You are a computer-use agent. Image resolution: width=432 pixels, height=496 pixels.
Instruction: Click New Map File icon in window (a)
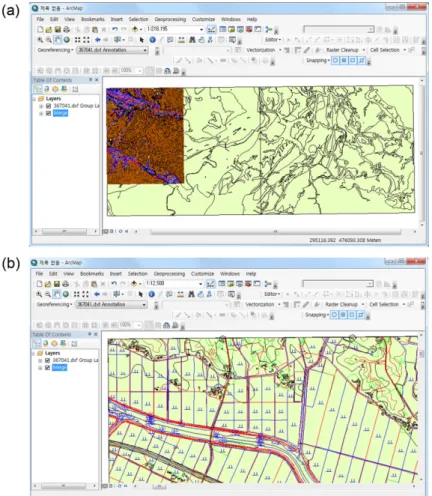click(x=40, y=29)
